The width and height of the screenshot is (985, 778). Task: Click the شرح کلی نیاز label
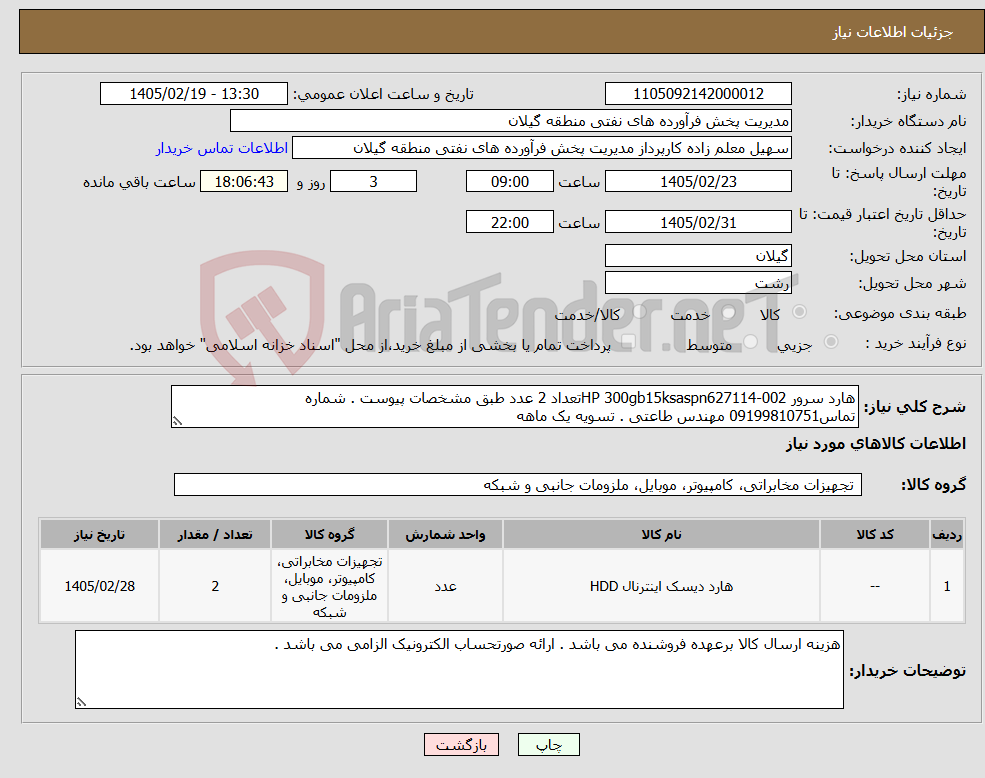click(915, 407)
